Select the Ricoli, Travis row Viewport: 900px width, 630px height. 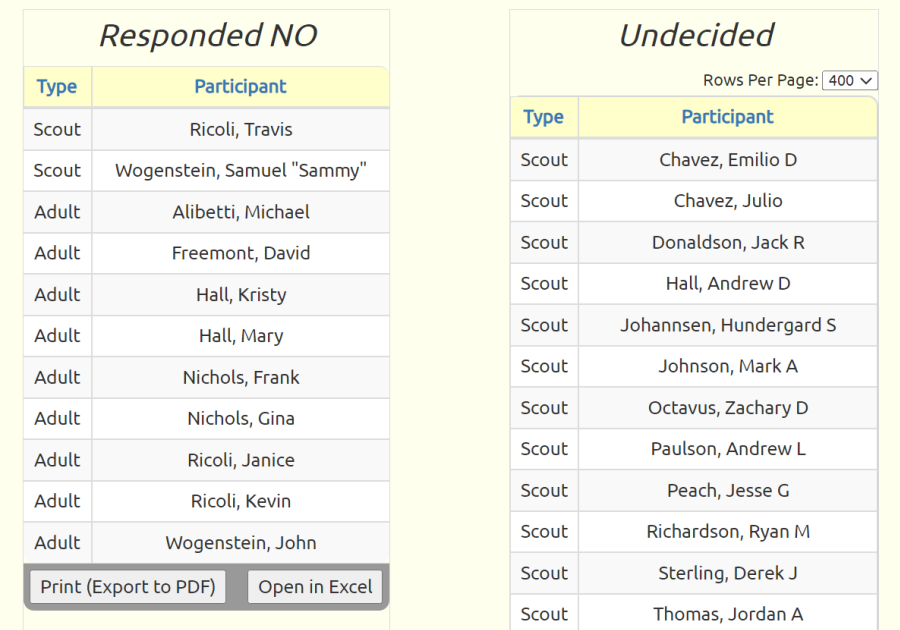coord(207,129)
